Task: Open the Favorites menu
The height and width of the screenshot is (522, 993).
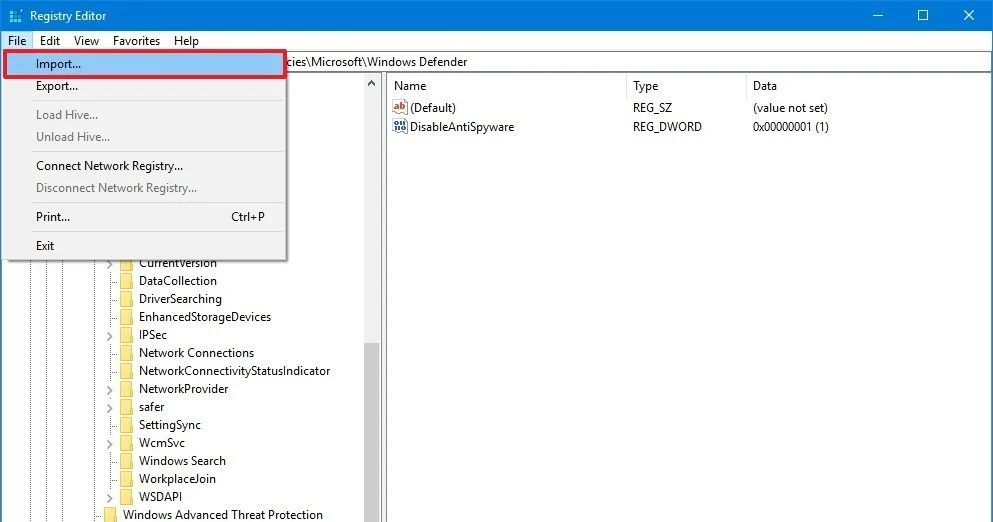Action: coord(136,41)
